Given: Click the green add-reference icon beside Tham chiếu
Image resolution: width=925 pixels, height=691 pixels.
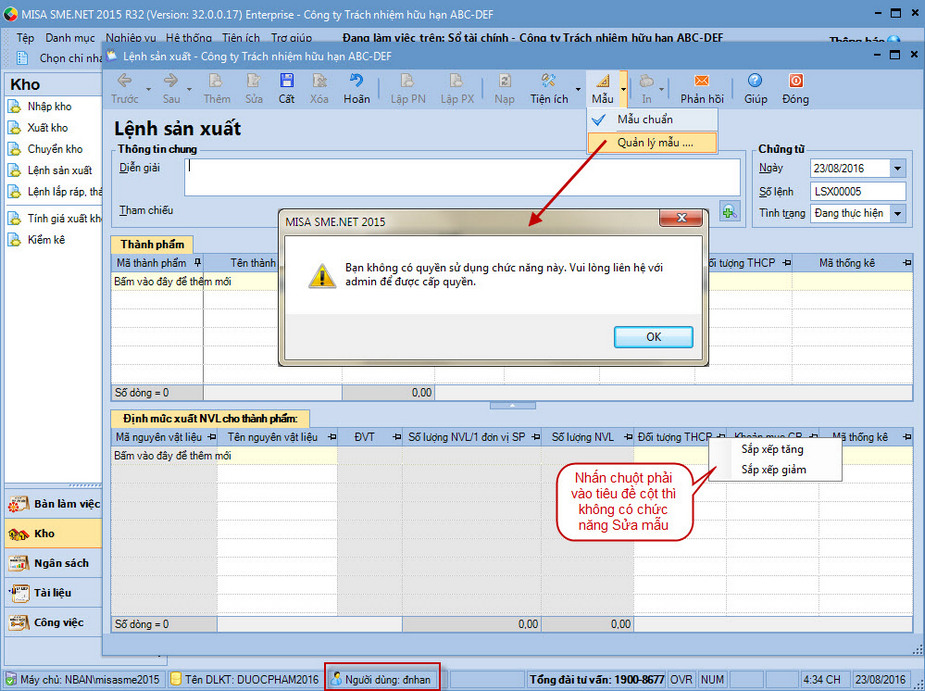Looking at the screenshot, I should pyautogui.click(x=730, y=211).
